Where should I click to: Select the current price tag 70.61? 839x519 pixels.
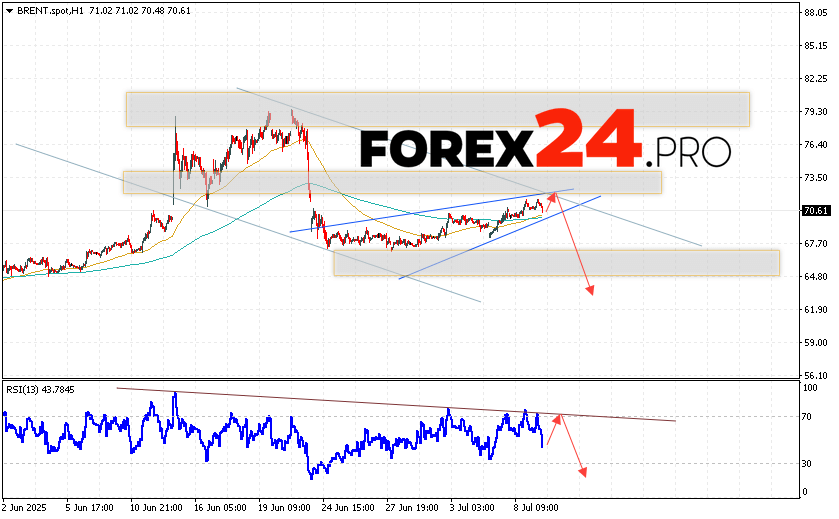tap(817, 210)
